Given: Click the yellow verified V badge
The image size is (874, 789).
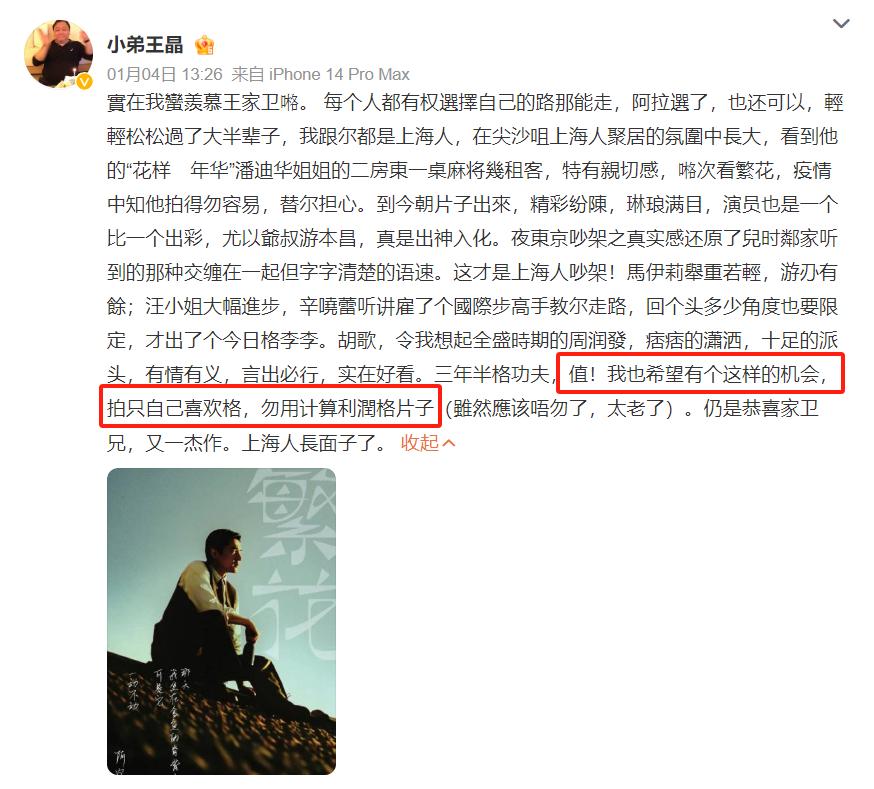Looking at the screenshot, I should tap(84, 82).
